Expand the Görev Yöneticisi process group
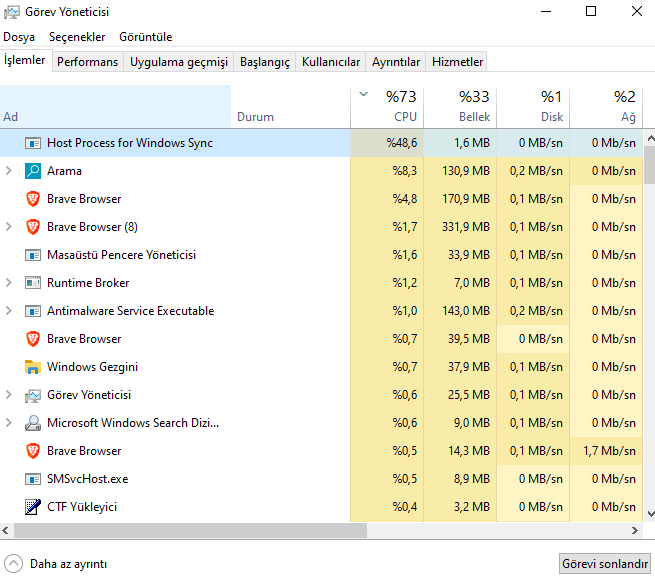 (8, 395)
